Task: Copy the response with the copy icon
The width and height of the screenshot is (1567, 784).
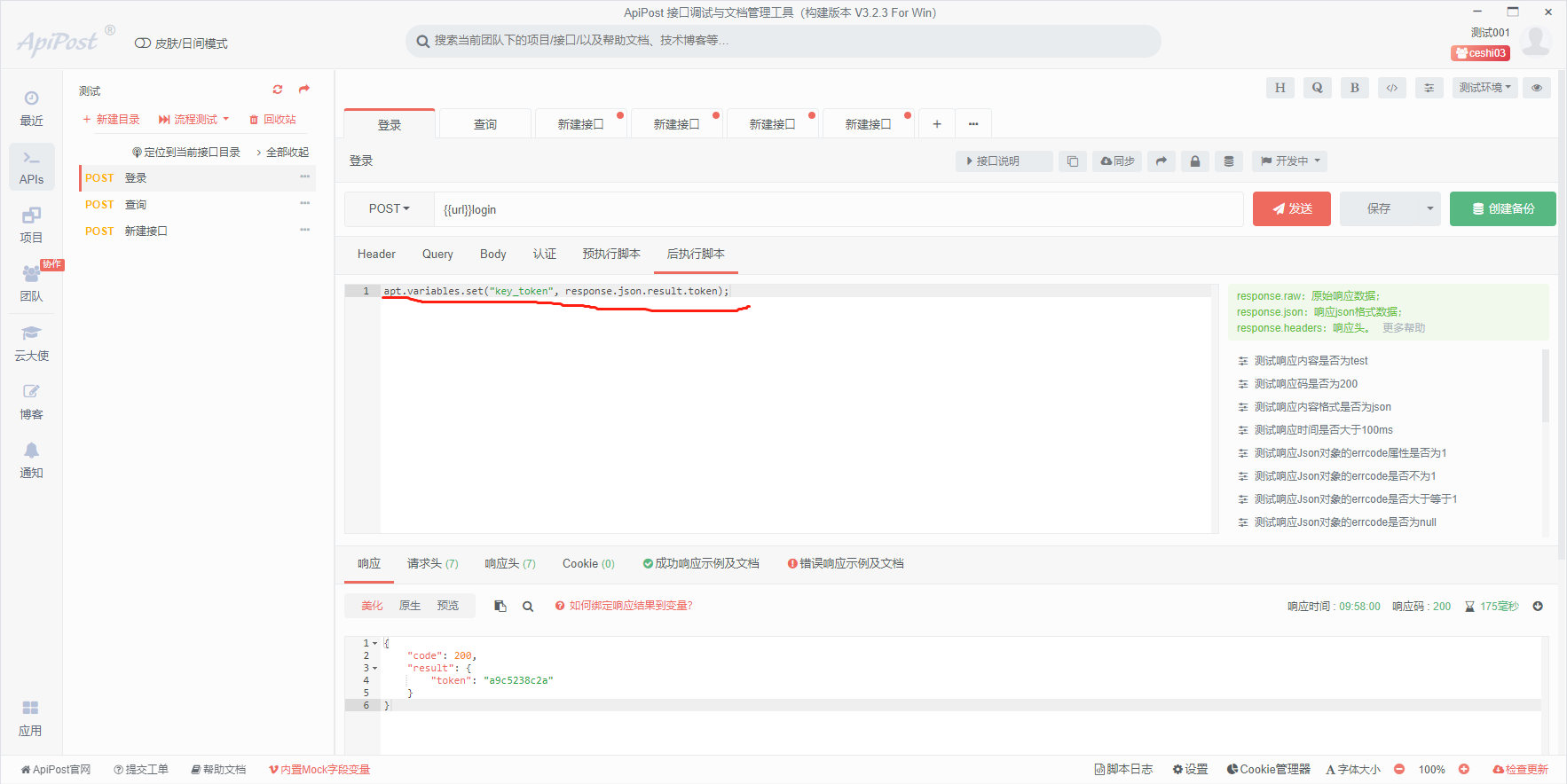Action: click(x=500, y=607)
